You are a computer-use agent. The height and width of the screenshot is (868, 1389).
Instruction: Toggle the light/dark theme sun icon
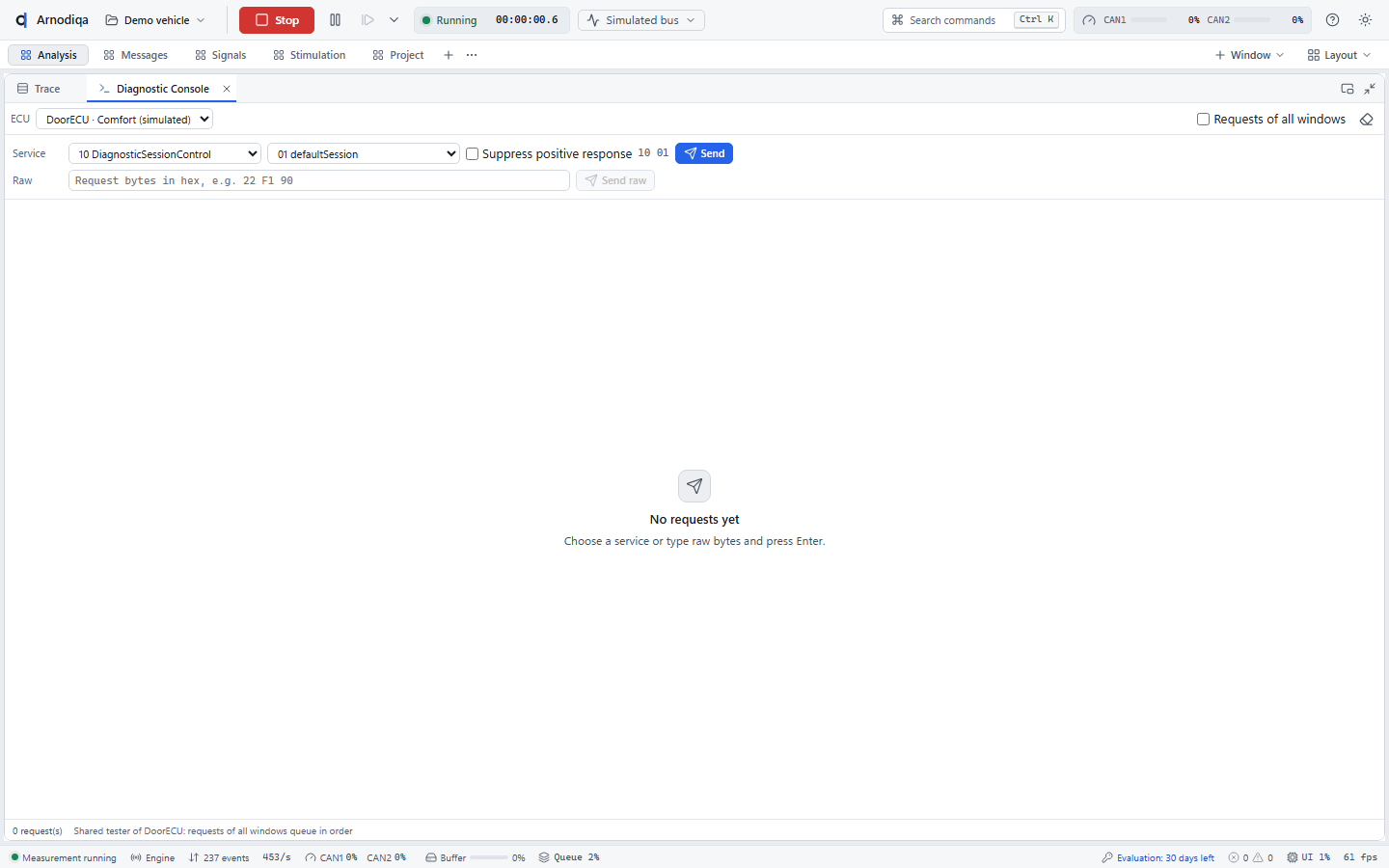coord(1365,20)
